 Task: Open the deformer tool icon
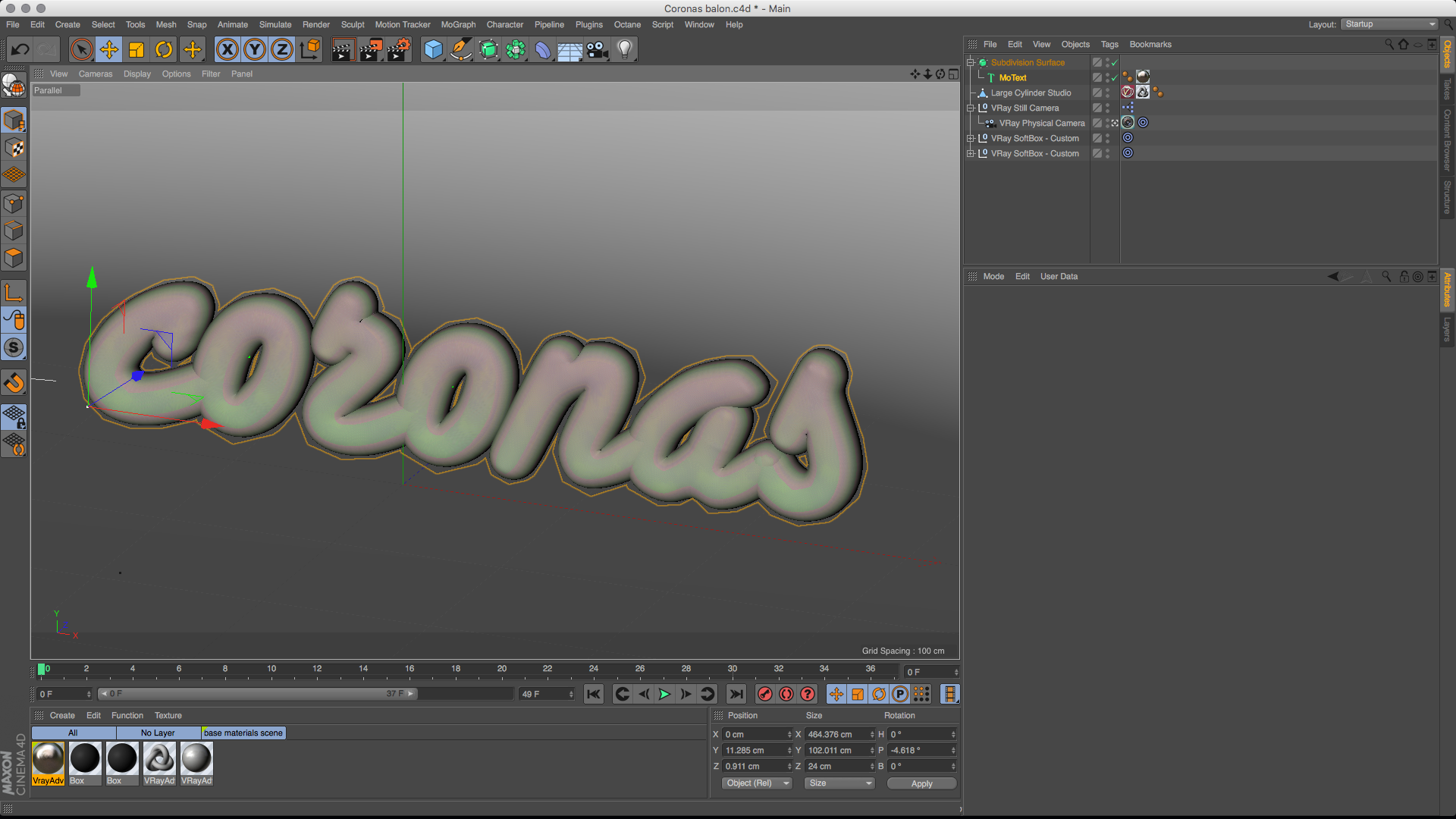point(543,50)
